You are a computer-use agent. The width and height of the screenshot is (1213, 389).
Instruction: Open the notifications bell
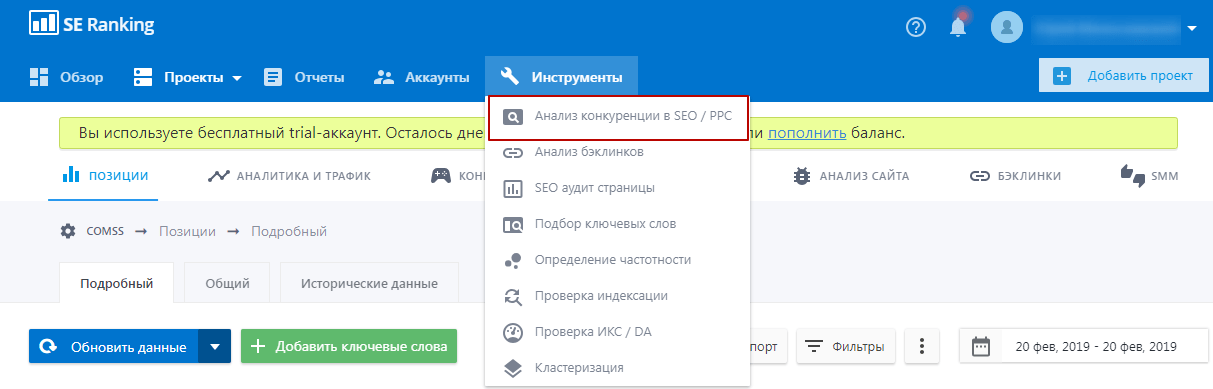click(x=958, y=27)
